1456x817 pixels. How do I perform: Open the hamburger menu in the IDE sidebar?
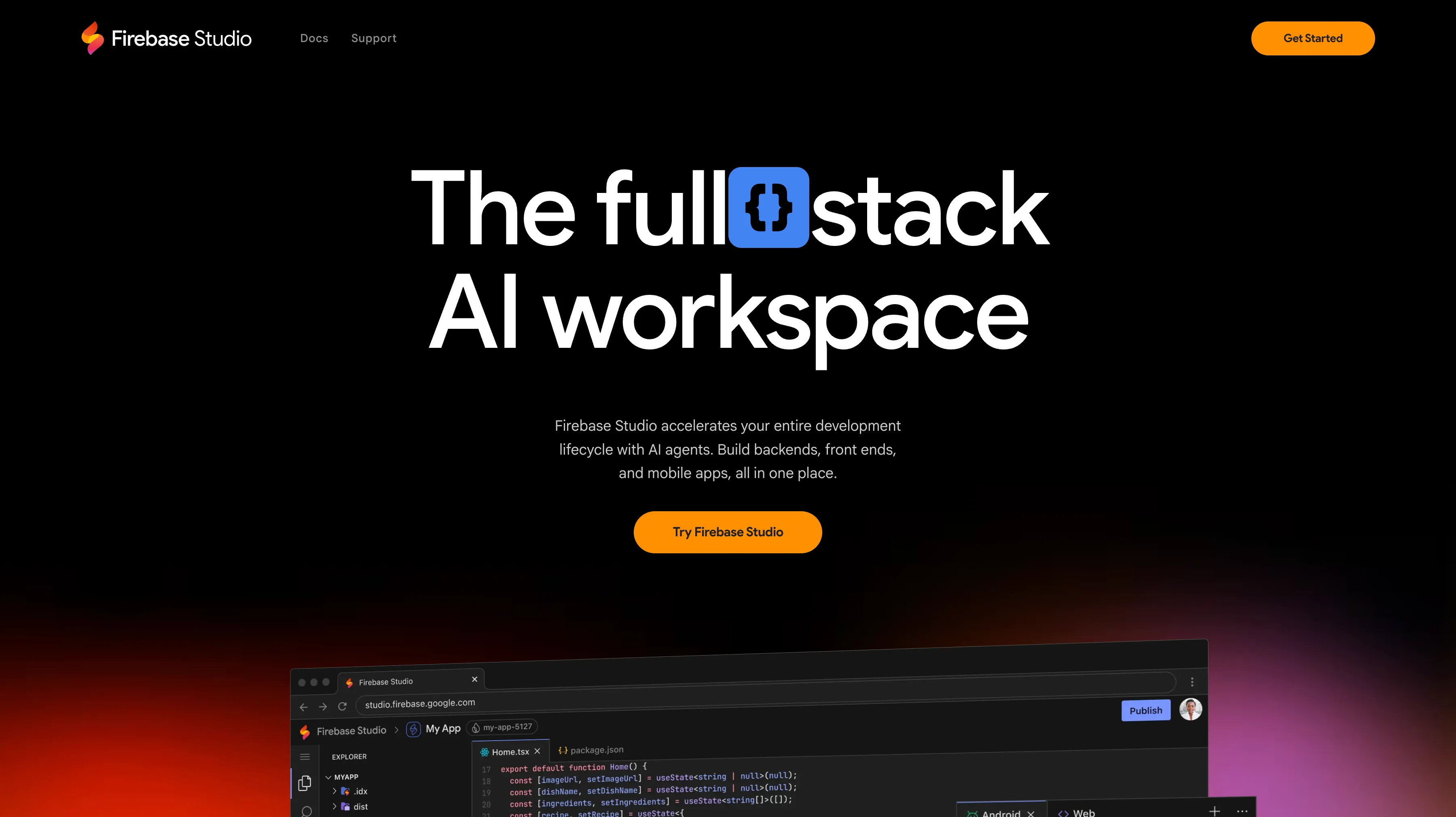(x=305, y=756)
